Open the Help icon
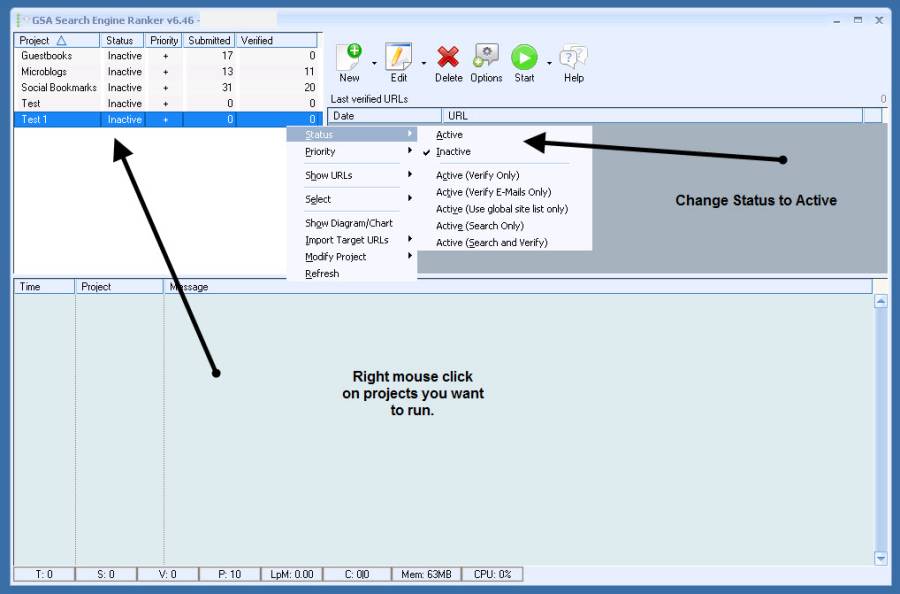Viewport: 900px width, 594px height. pos(573,58)
